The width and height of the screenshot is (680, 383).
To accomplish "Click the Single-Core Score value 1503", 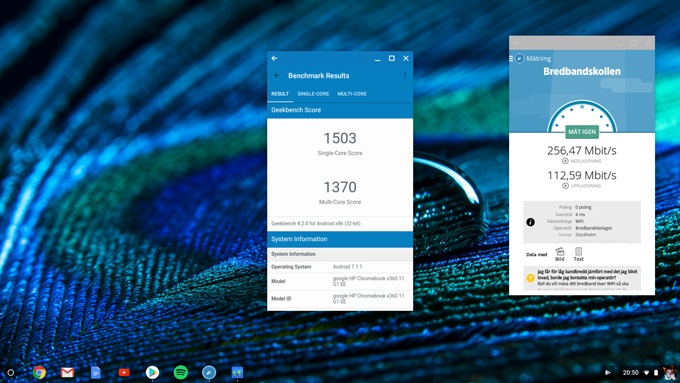I will (x=340, y=138).
